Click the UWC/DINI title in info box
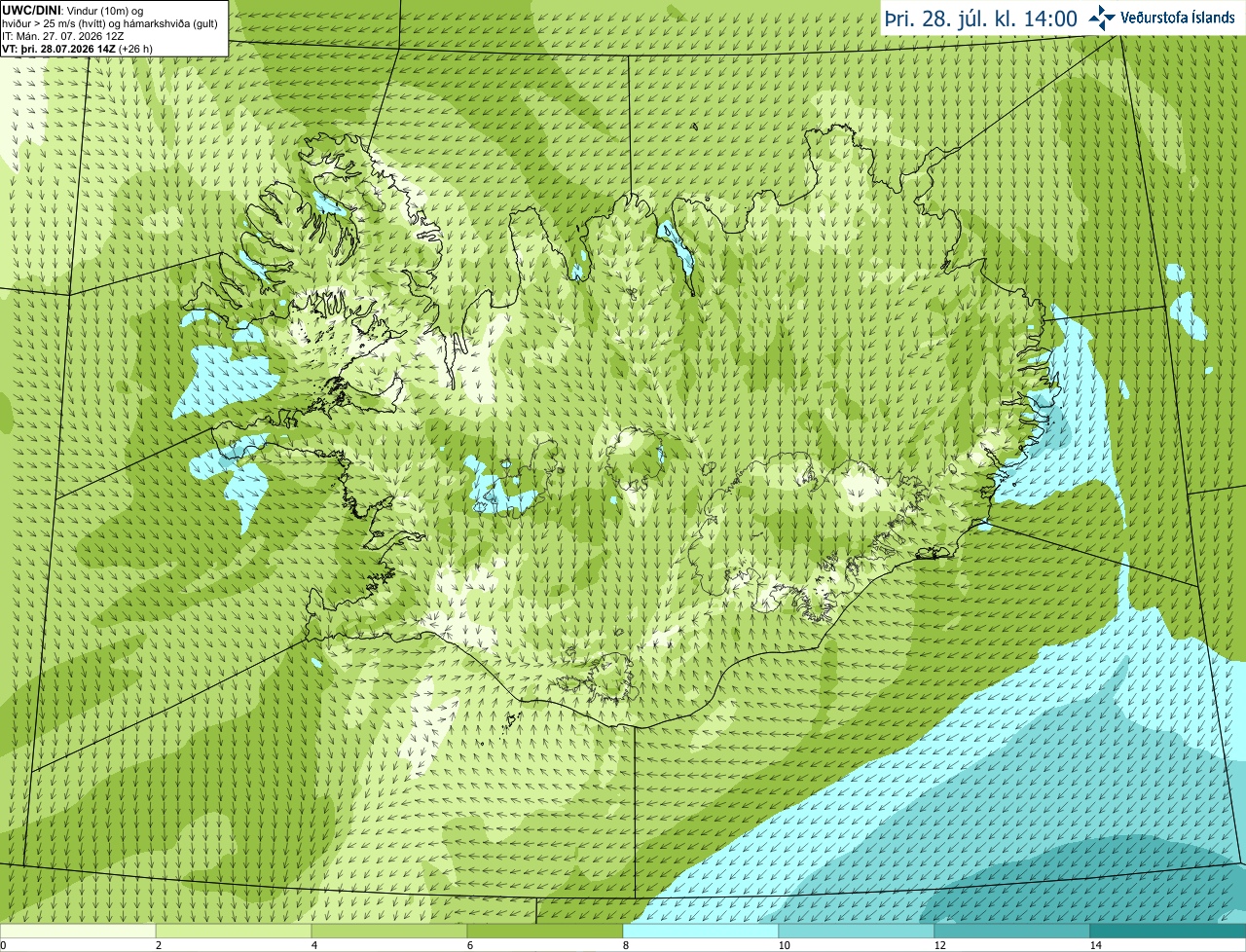This screenshot has height=952, width=1246. coord(32,10)
